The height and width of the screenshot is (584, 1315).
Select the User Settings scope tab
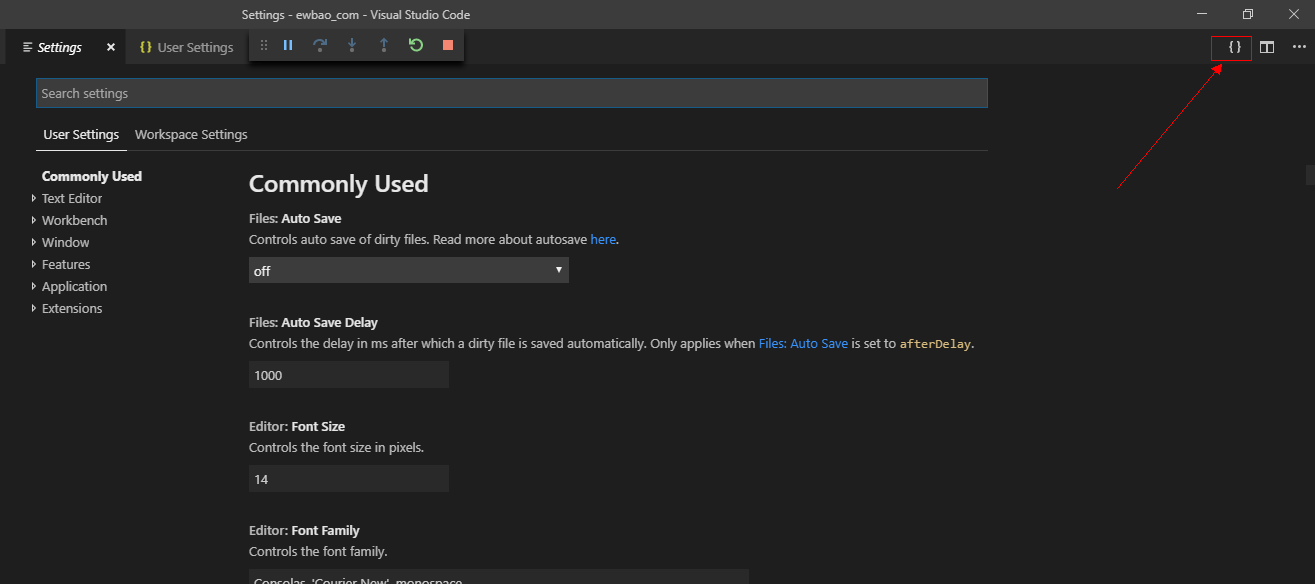tap(81, 134)
